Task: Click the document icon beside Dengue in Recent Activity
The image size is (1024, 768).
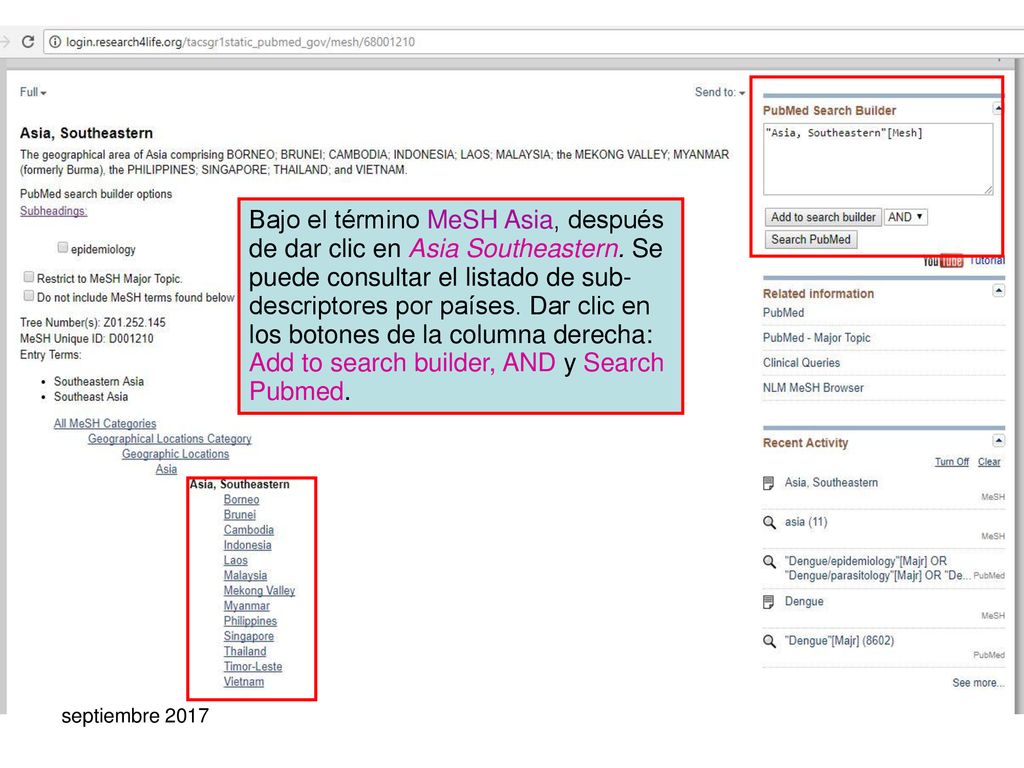Action: tap(769, 602)
